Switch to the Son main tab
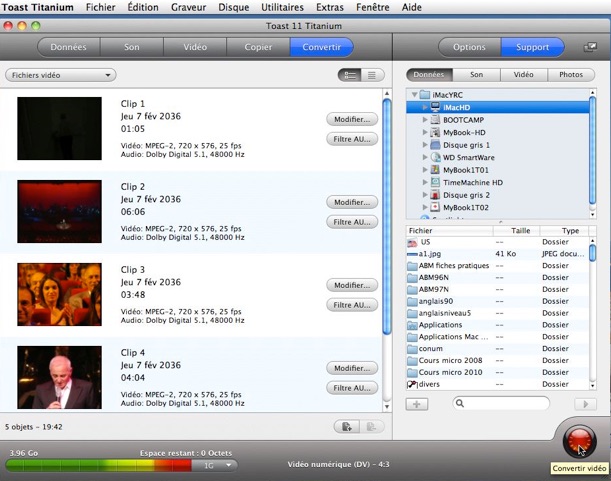 pos(132,47)
